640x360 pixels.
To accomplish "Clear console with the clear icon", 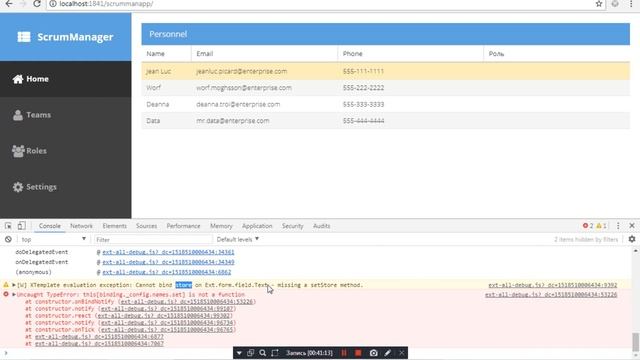I will (8, 239).
